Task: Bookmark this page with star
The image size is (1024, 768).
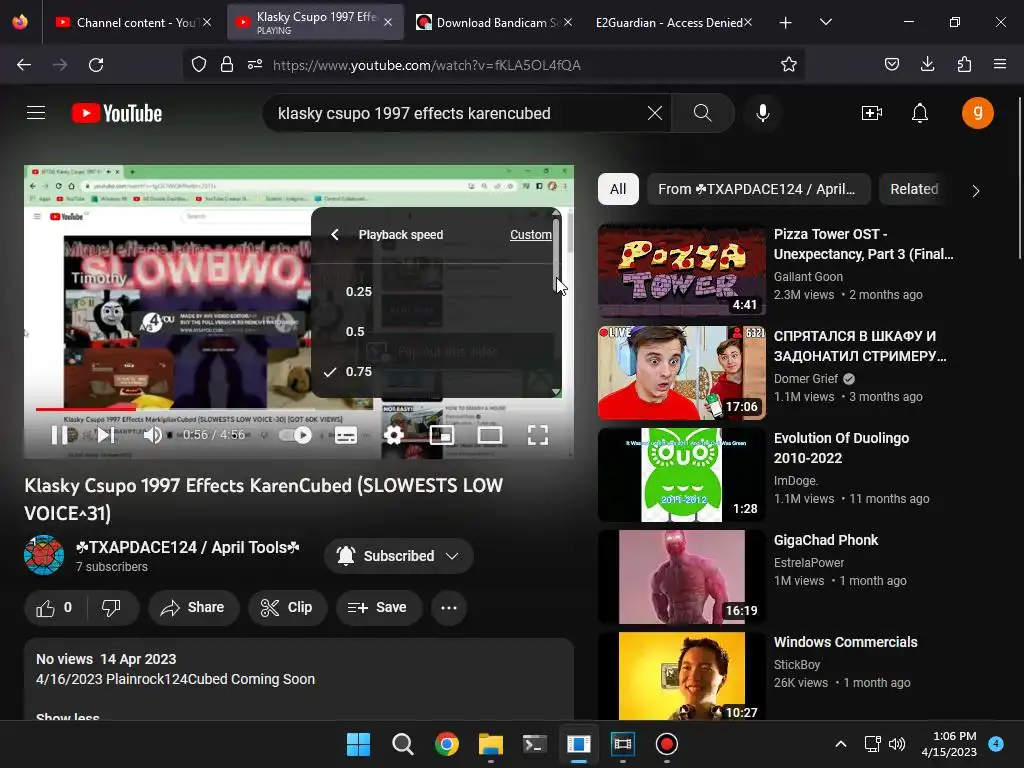Action: point(788,64)
